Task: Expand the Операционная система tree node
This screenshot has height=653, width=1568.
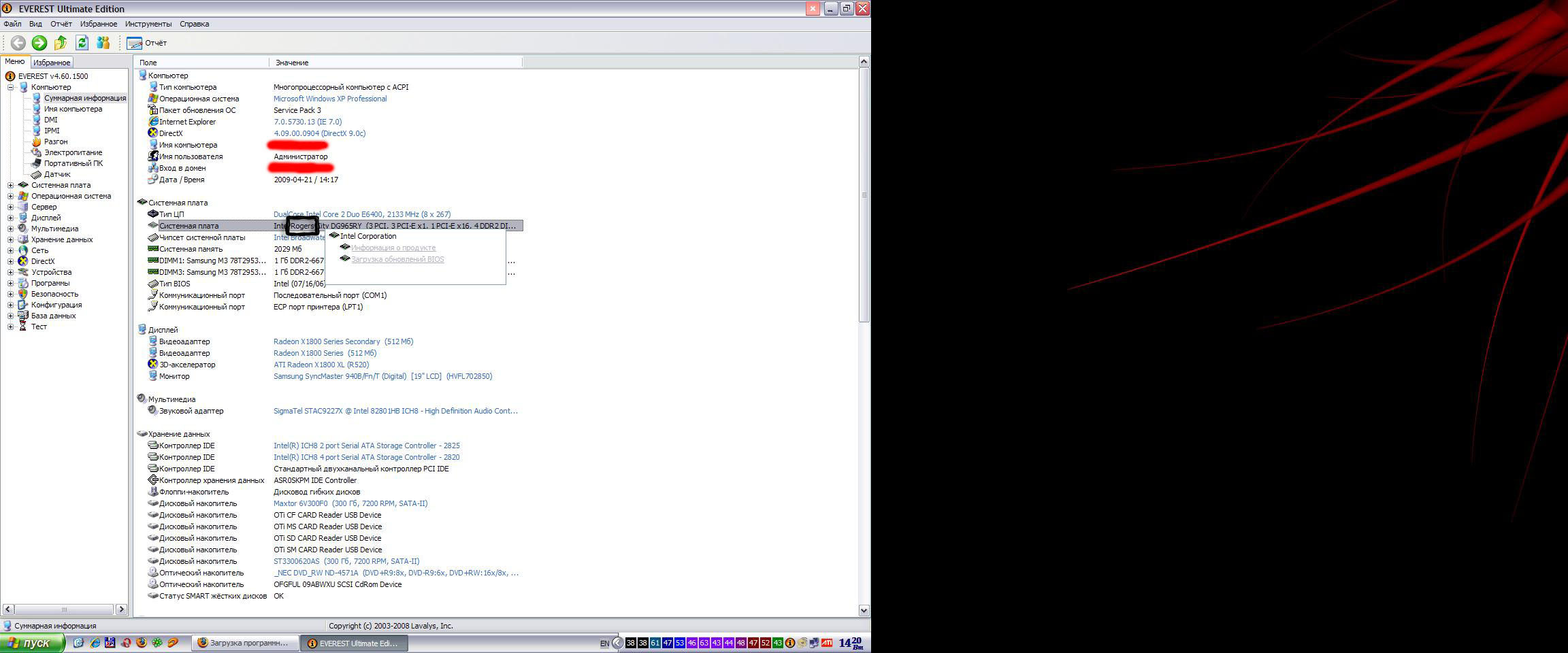Action: tap(10, 196)
